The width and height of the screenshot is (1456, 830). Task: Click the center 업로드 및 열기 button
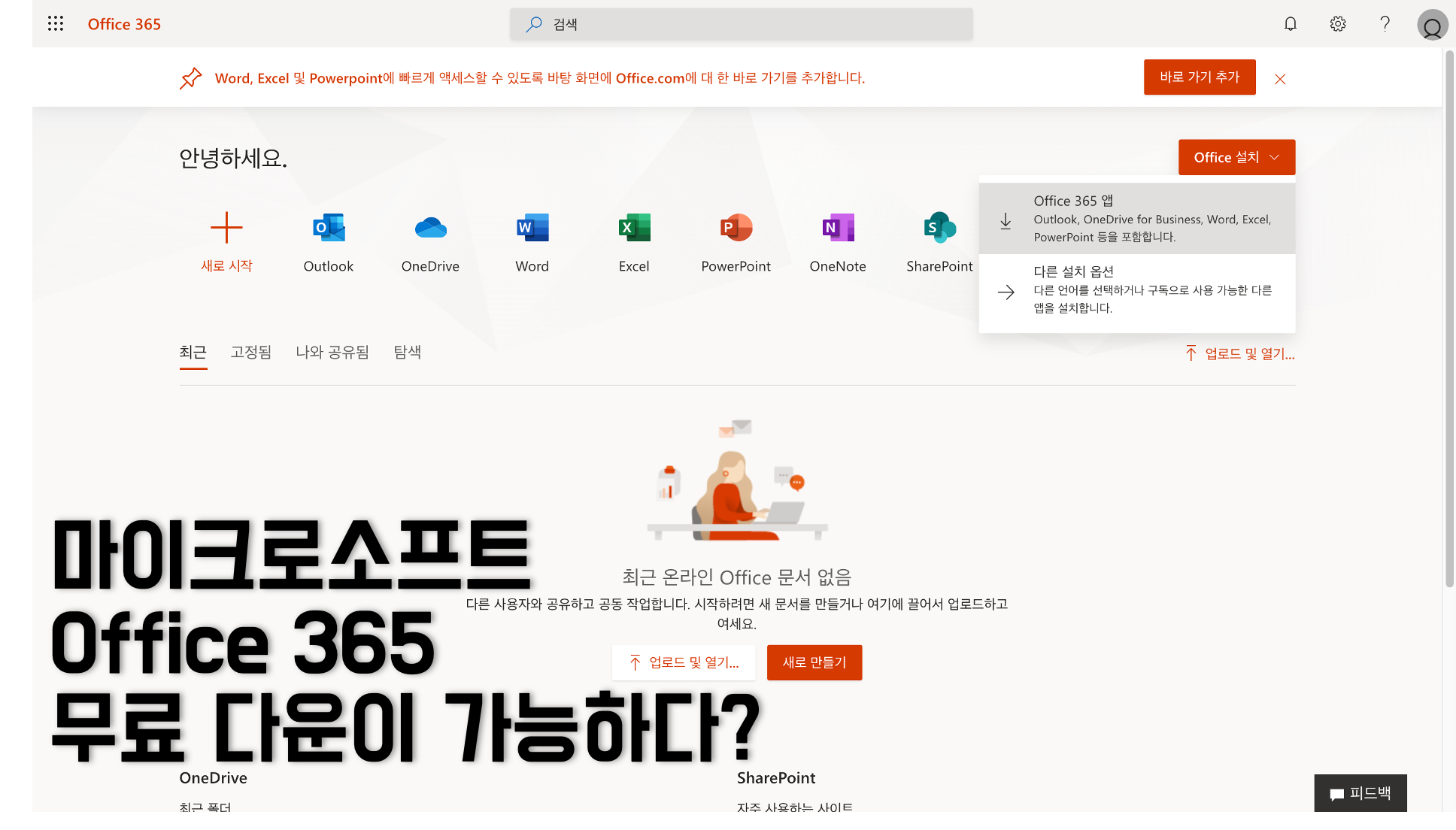[684, 662]
